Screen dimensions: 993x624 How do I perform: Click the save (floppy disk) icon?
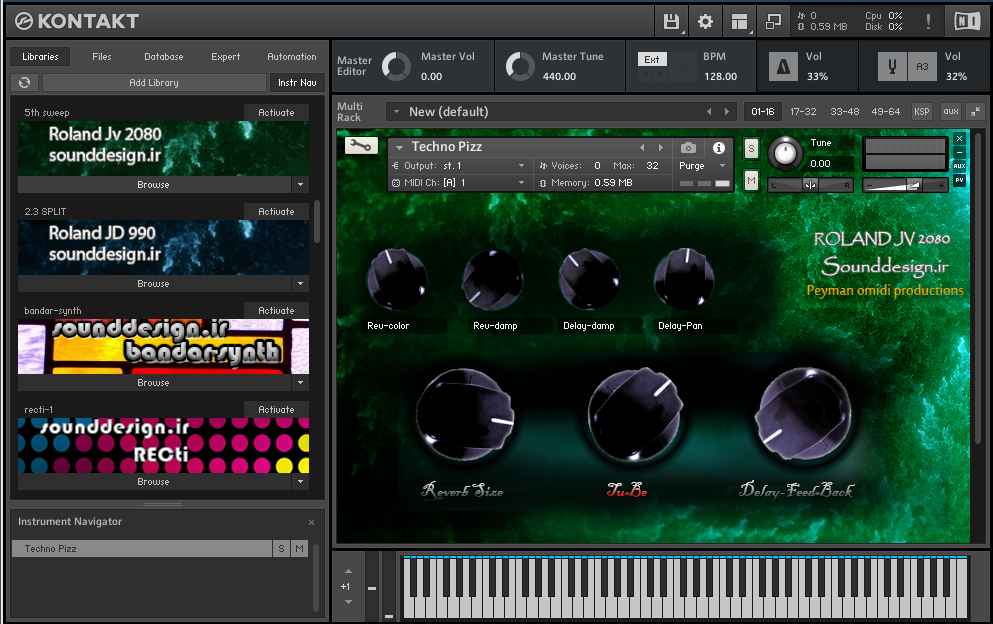[x=671, y=22]
